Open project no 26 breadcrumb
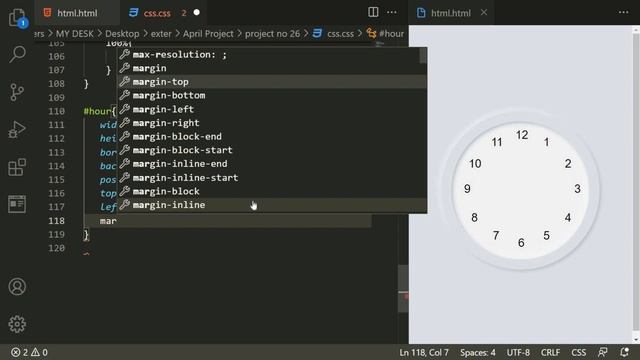The height and width of the screenshot is (360, 640). 272,33
